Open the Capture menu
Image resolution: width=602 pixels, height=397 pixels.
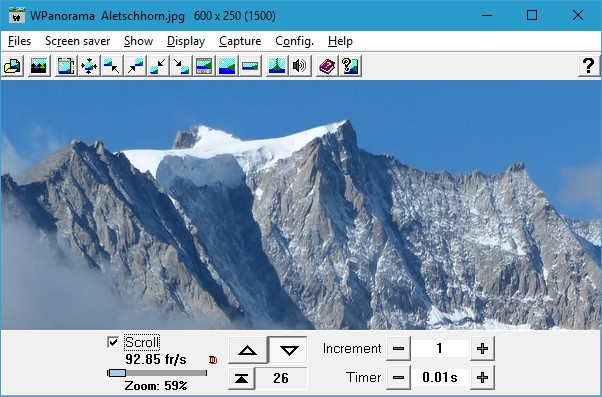click(240, 41)
